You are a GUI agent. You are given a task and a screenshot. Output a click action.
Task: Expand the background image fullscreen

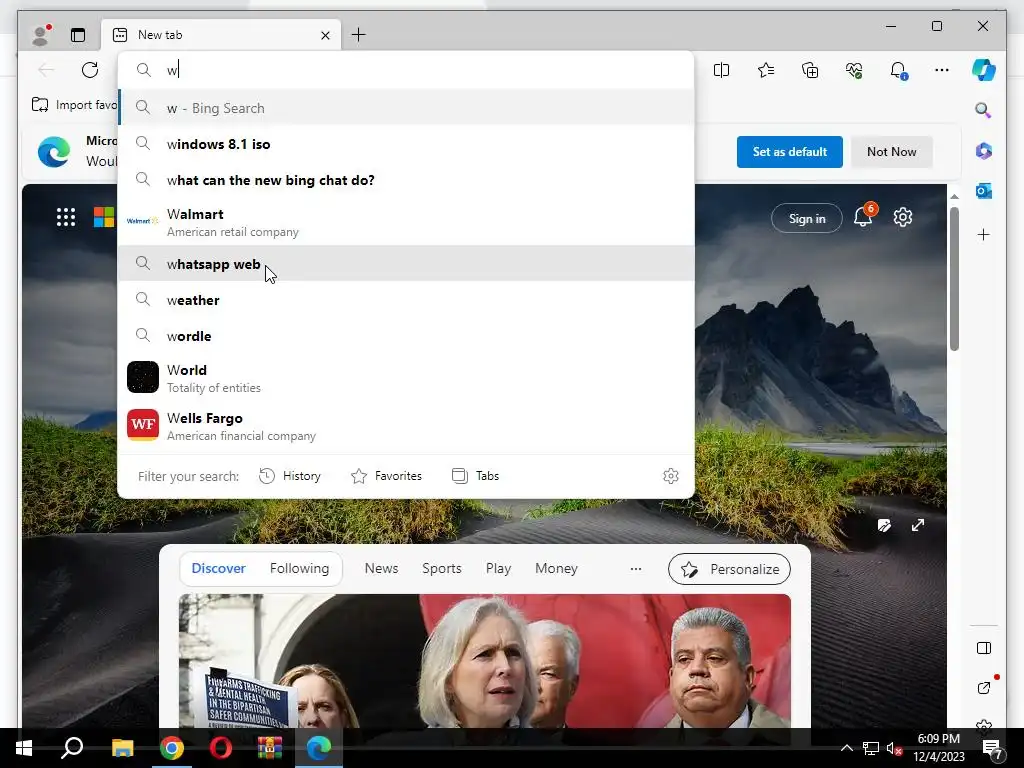918,525
